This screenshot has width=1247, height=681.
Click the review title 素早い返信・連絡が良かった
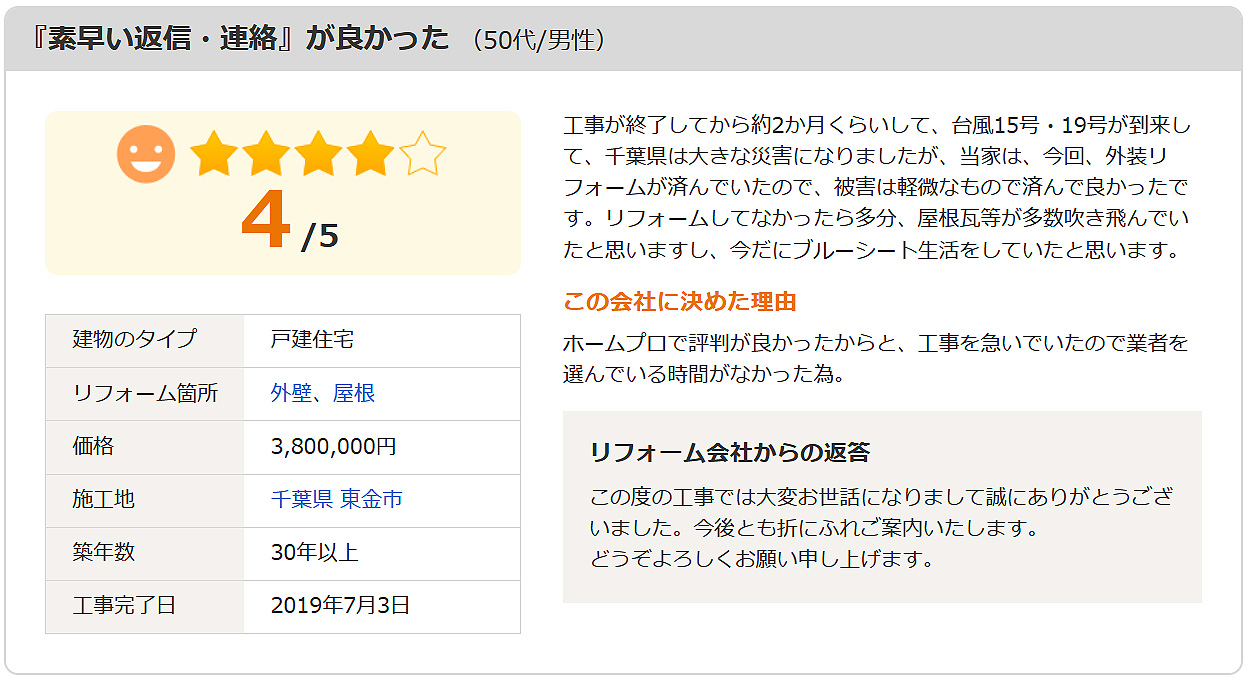[x=241, y=38]
